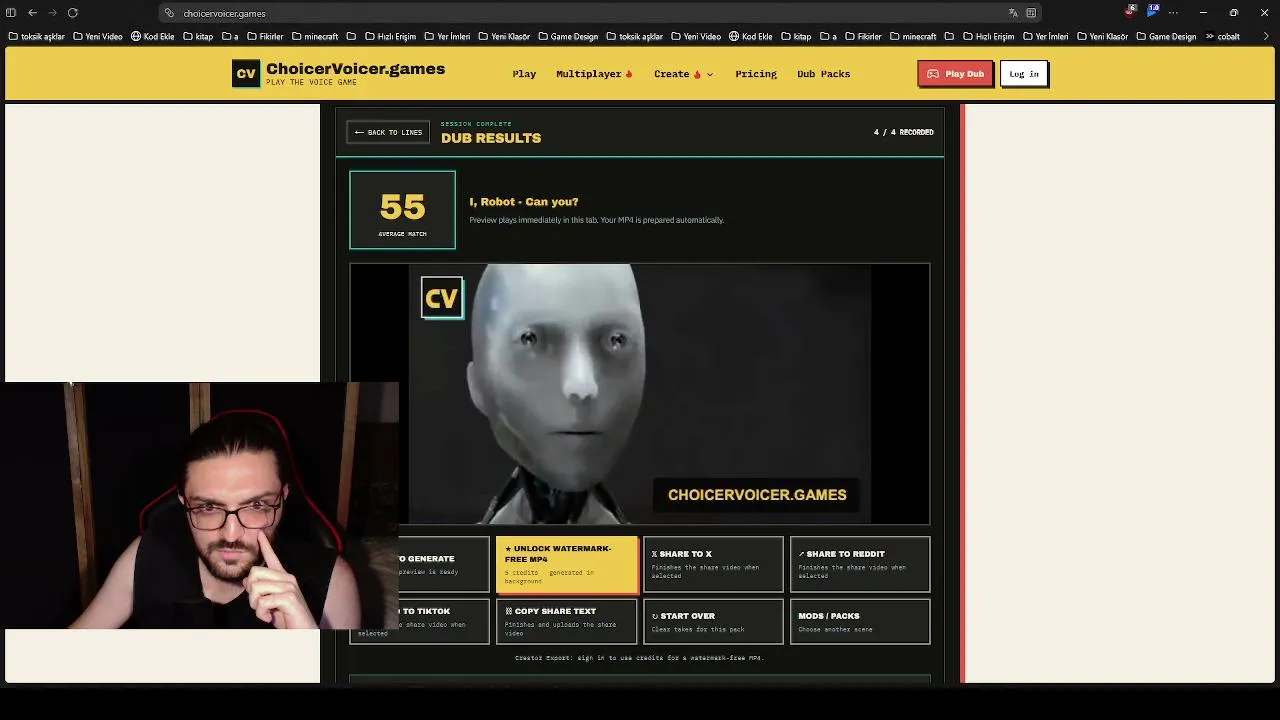Viewport: 1280px width, 720px height.
Task: Click the Start Over button
Action: (713, 621)
